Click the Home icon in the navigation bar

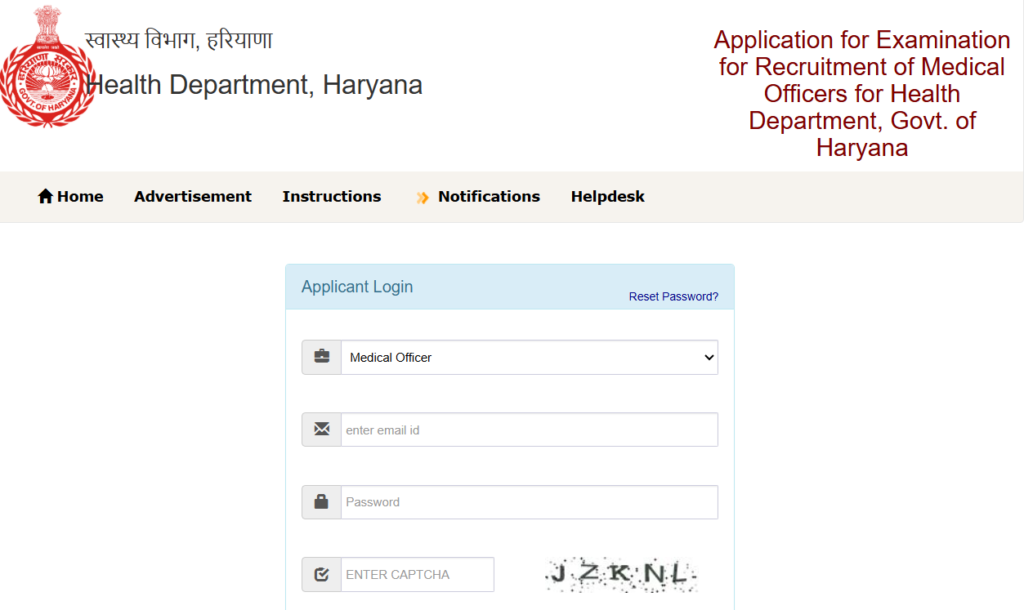tap(45, 196)
